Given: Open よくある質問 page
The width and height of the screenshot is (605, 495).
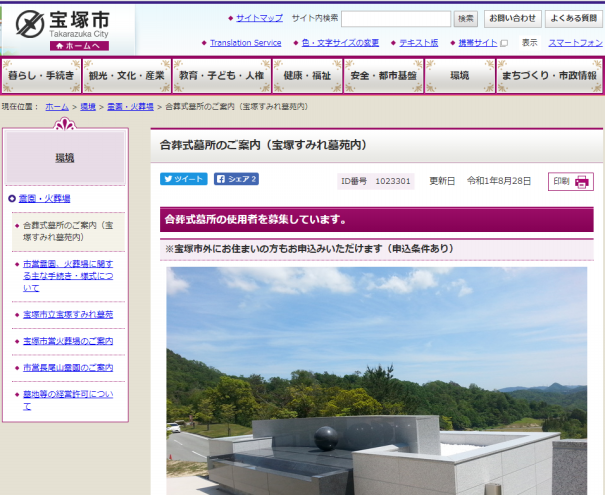Looking at the screenshot, I should [x=574, y=19].
